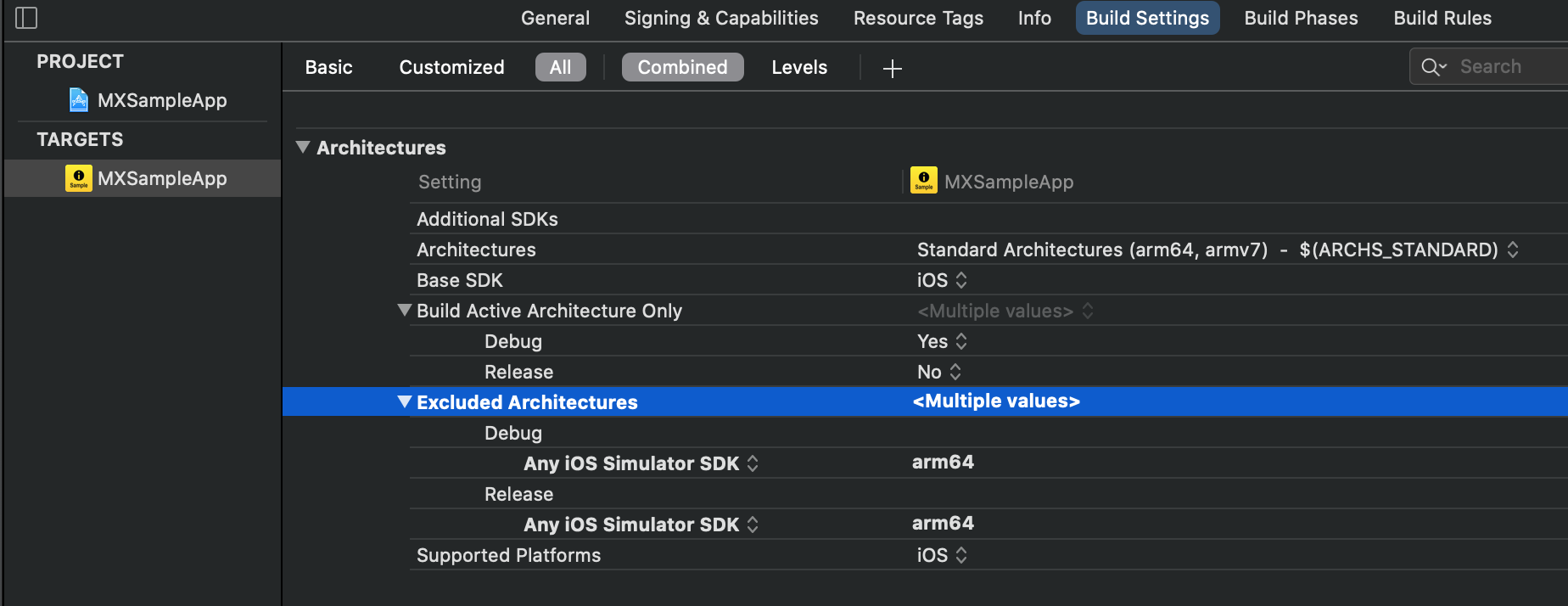1568x606 pixels.
Task: Select the Build Settings tab
Action: [1147, 18]
